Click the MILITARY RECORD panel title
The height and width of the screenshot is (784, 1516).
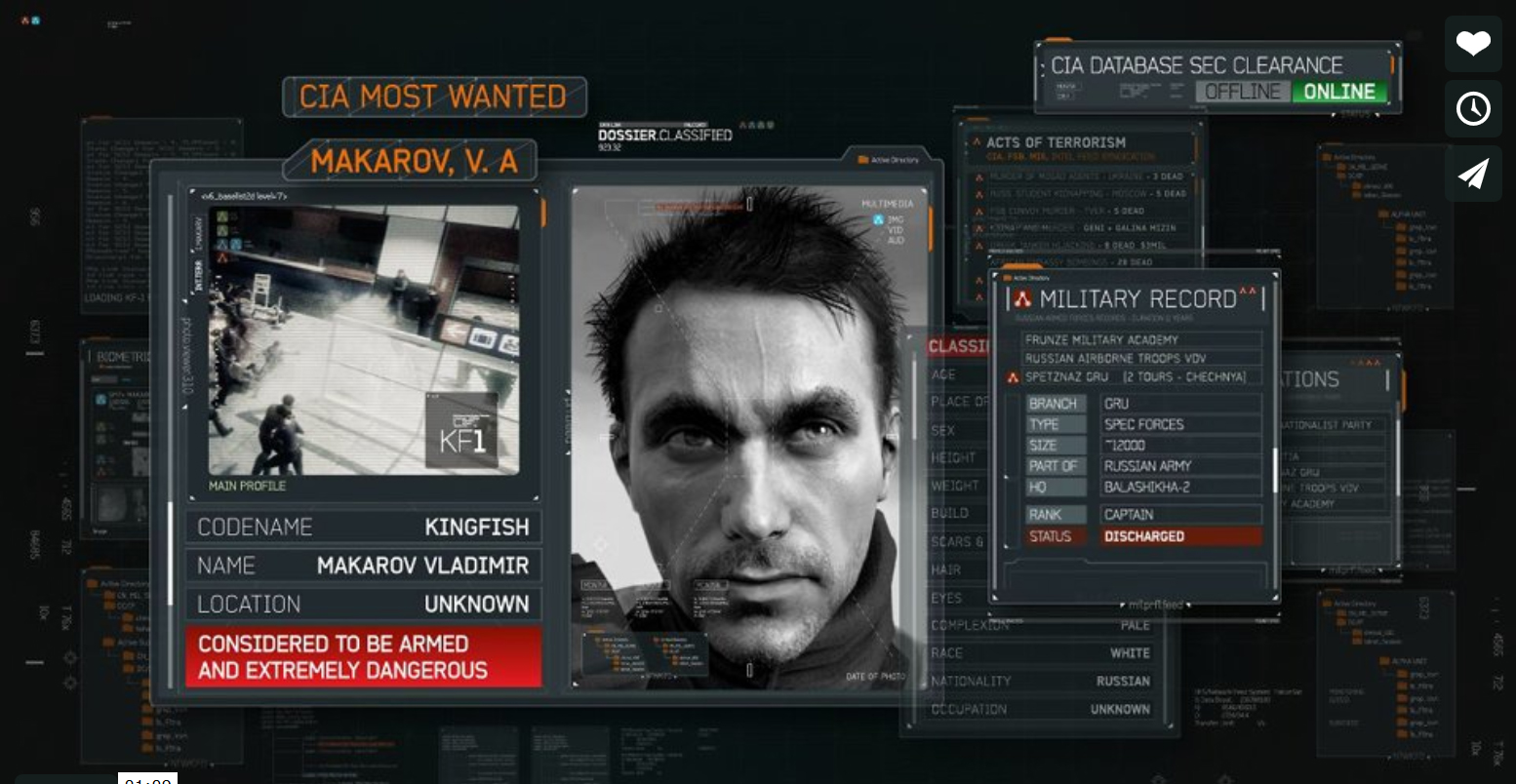(1137, 299)
